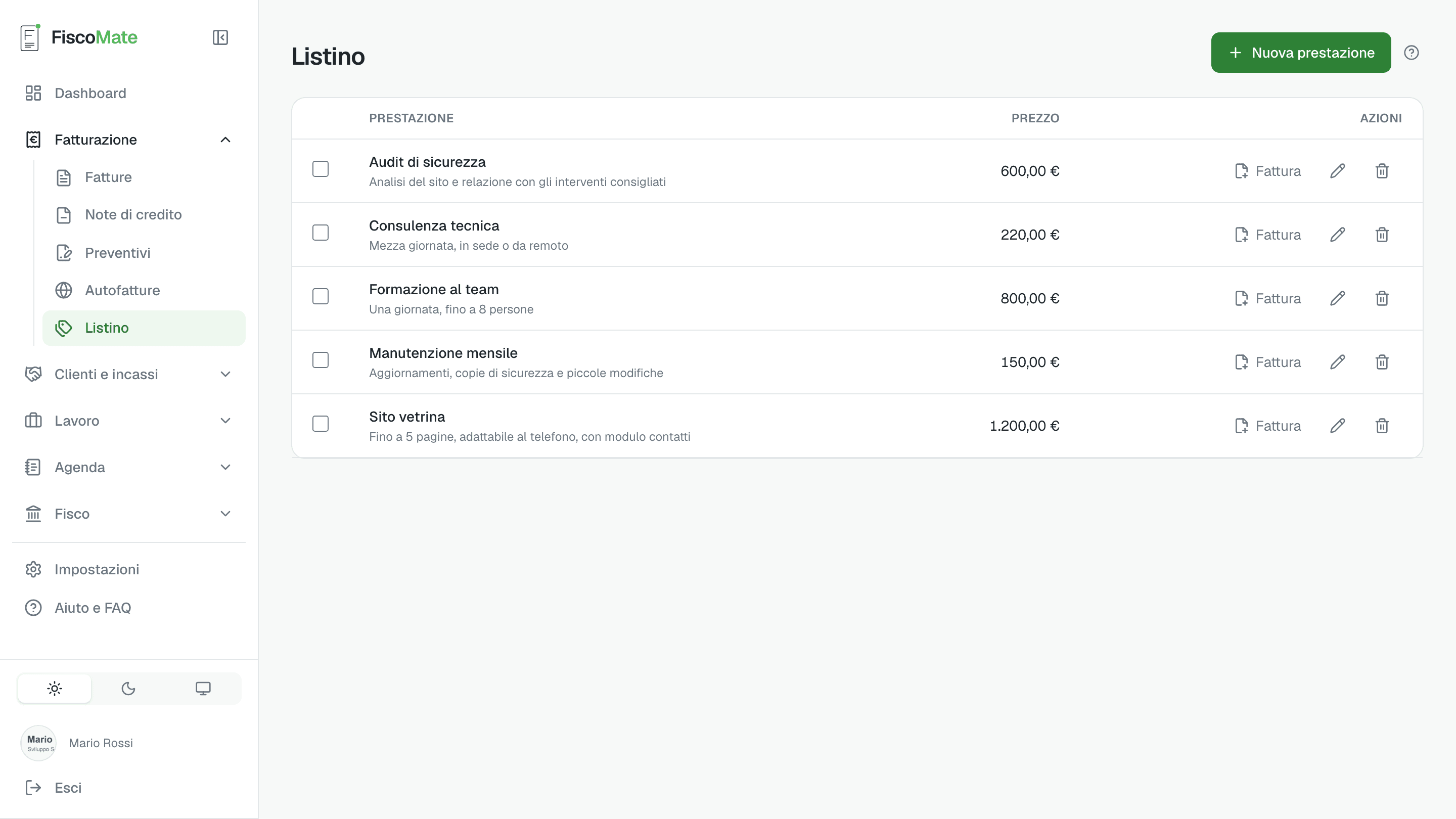Image resolution: width=1456 pixels, height=819 pixels.
Task: Edit Consulenza tecnica with pencil icon
Action: (x=1337, y=235)
